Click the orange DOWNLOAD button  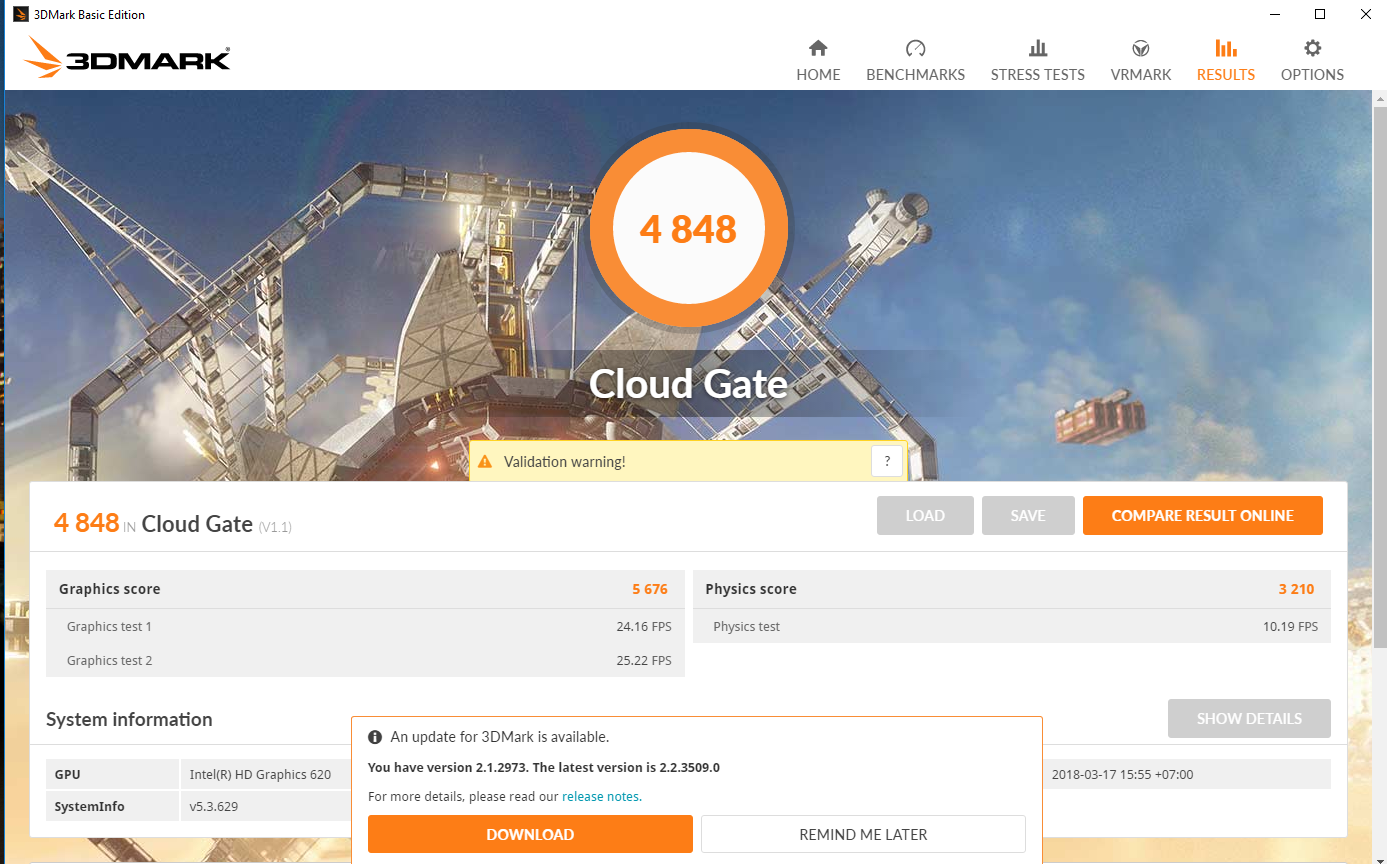[530, 834]
